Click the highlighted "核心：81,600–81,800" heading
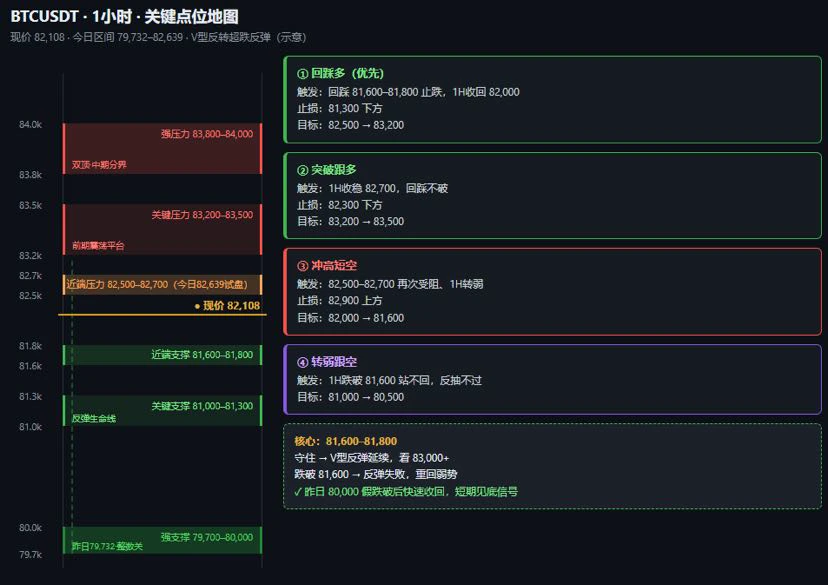This screenshot has width=828, height=585. (346, 441)
